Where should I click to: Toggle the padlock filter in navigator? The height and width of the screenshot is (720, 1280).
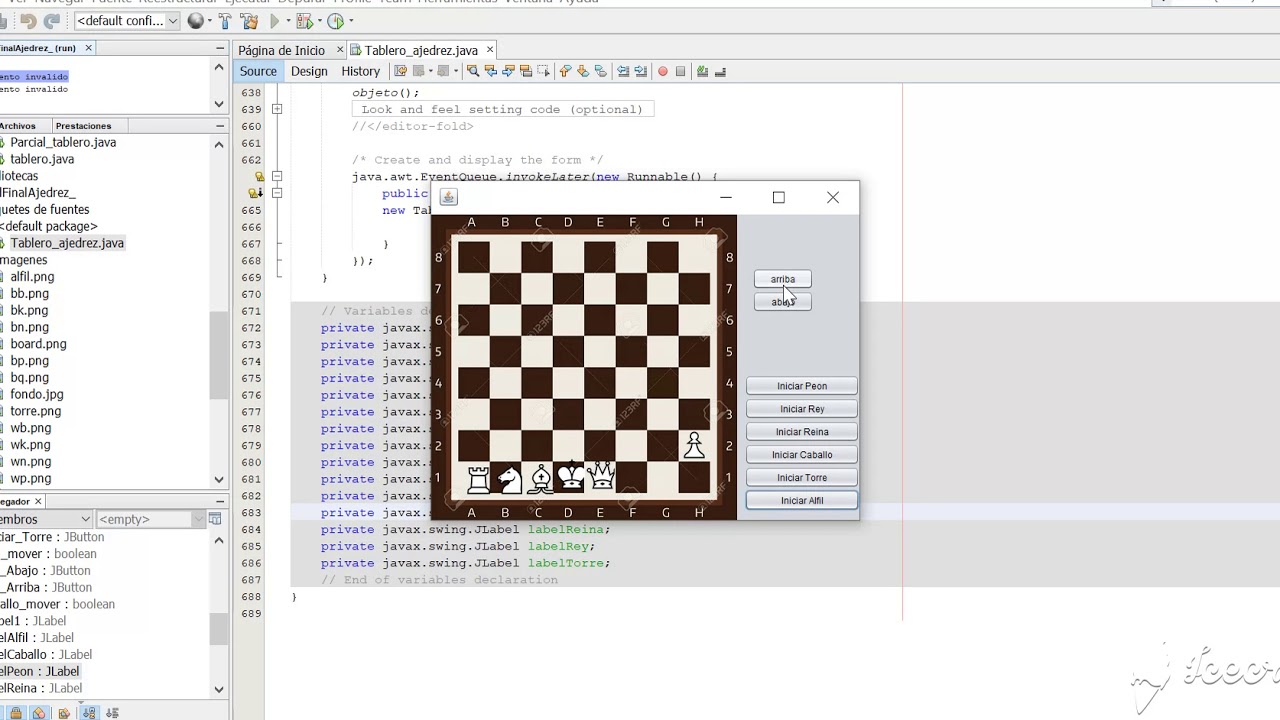click(x=16, y=713)
